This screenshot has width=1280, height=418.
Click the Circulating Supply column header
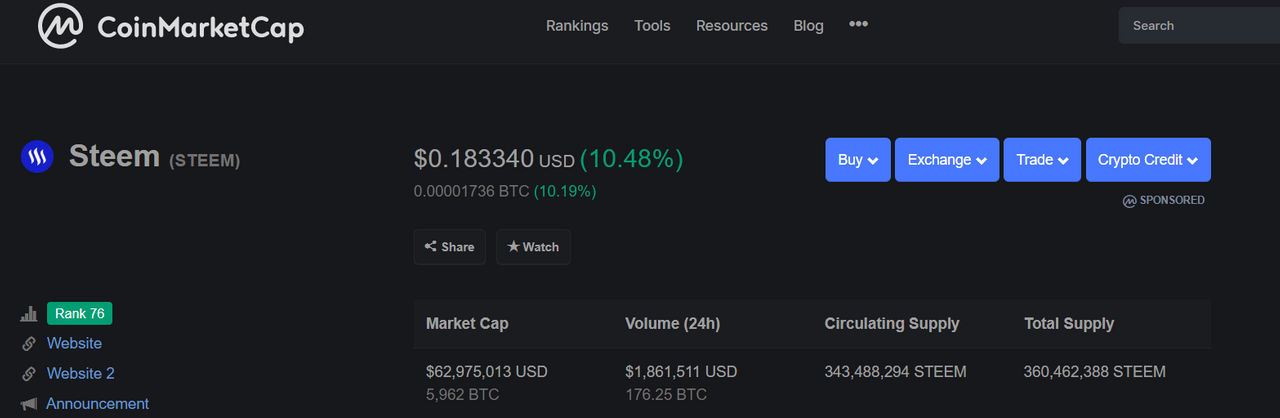coord(892,324)
